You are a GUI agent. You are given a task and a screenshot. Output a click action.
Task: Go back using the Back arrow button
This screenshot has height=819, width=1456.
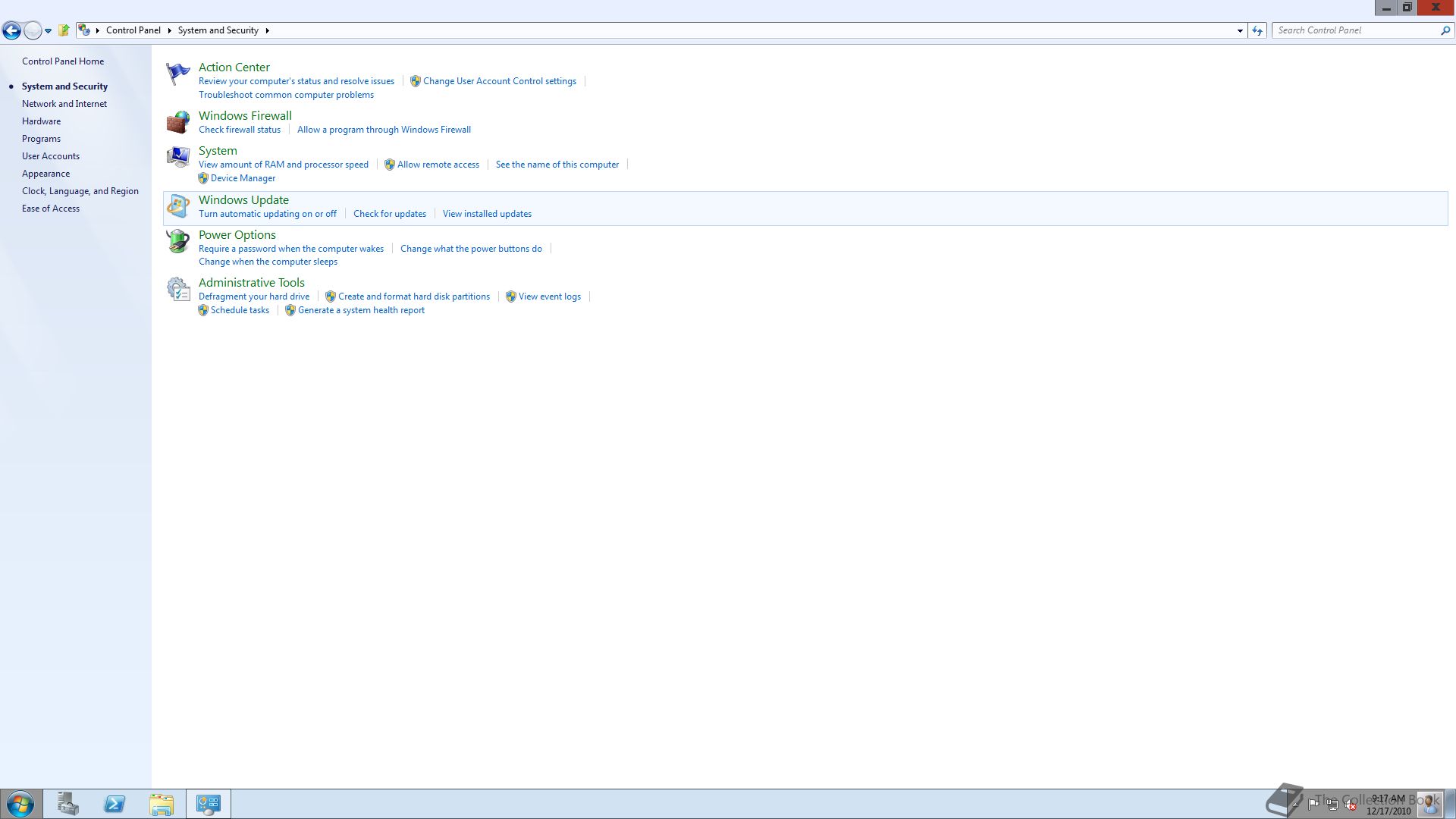pos(11,30)
